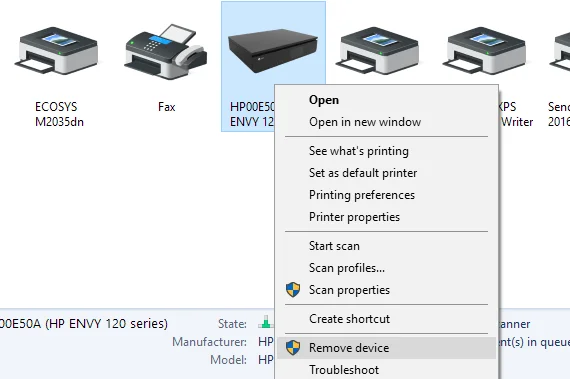
Task: Select the Fax device icon
Action: pyautogui.click(x=166, y=52)
